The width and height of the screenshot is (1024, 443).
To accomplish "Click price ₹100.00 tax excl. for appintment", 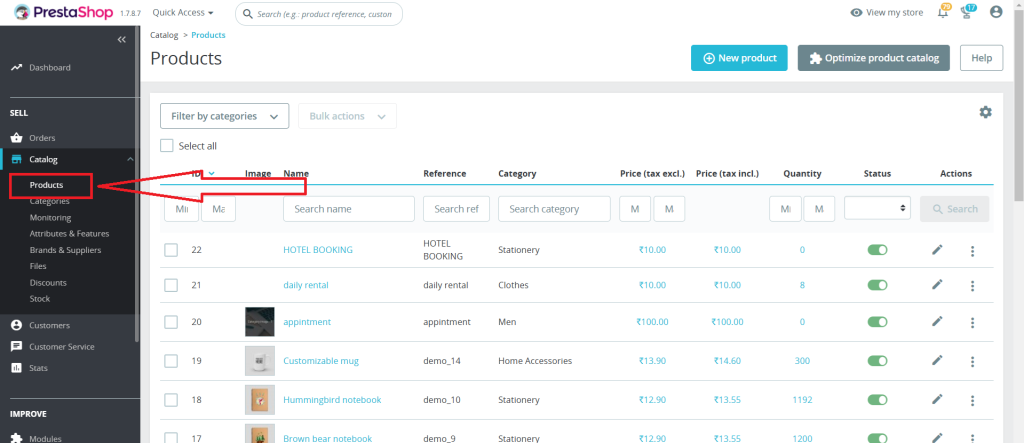I will point(652,321).
